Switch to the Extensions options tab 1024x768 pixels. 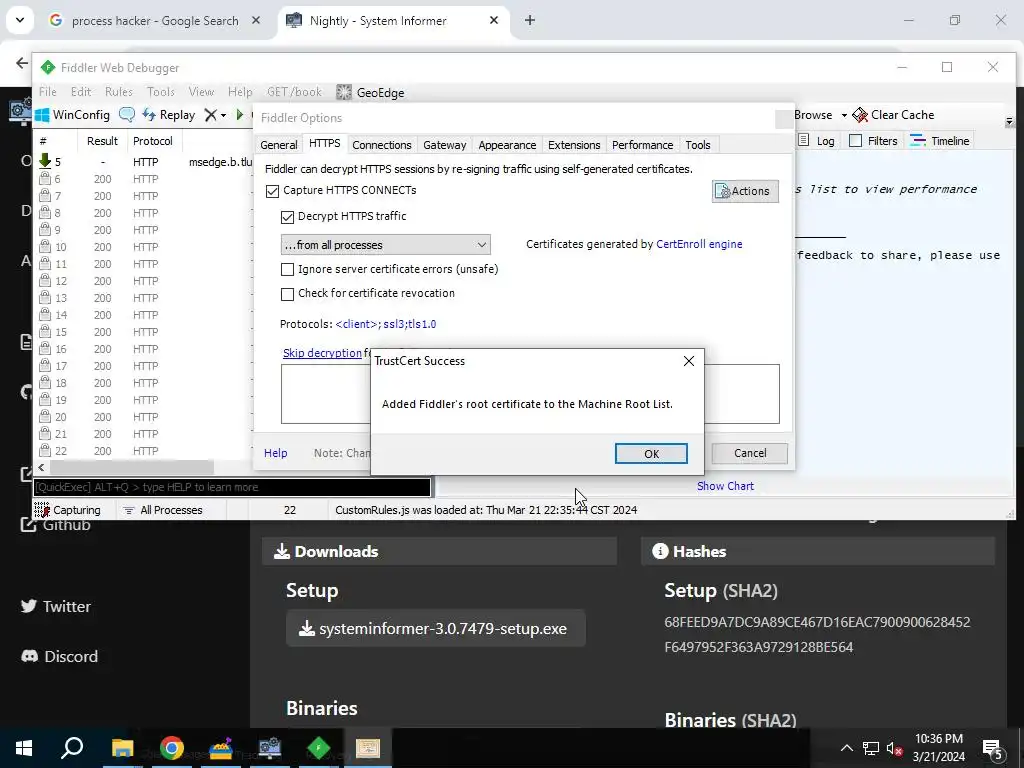(x=574, y=145)
